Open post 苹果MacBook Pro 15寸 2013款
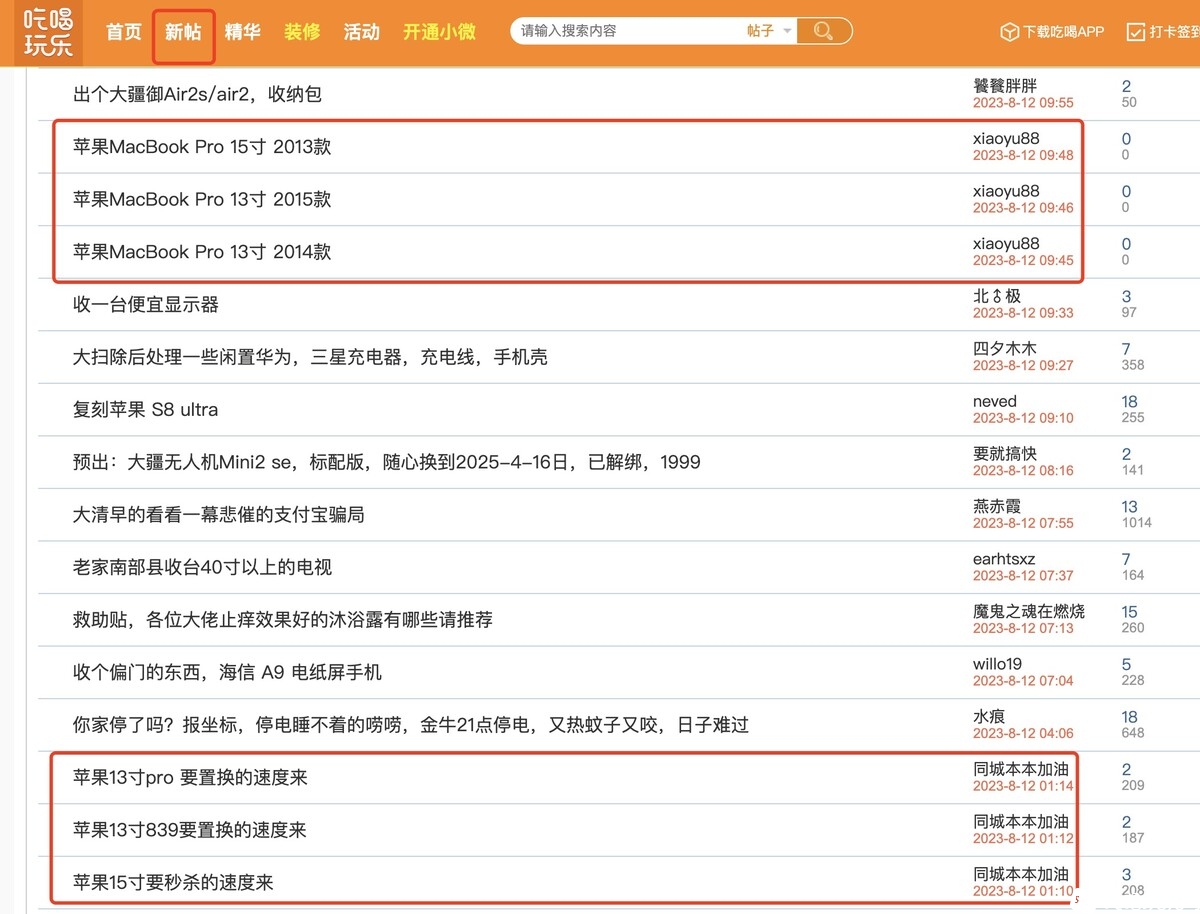This screenshot has width=1200, height=914. coord(202,147)
